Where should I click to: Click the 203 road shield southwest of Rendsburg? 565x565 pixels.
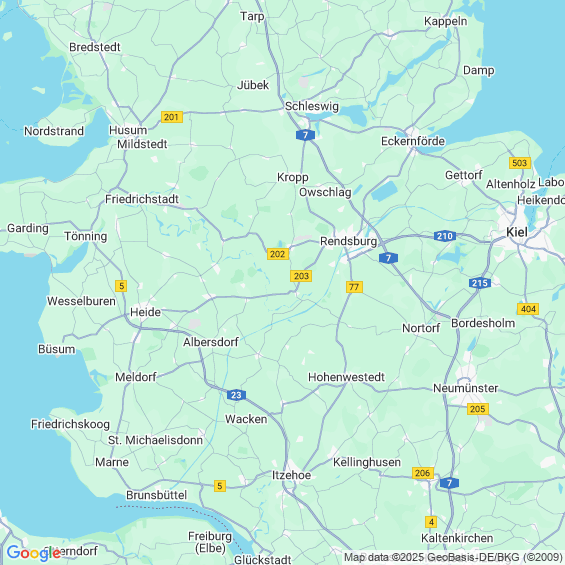tap(301, 276)
